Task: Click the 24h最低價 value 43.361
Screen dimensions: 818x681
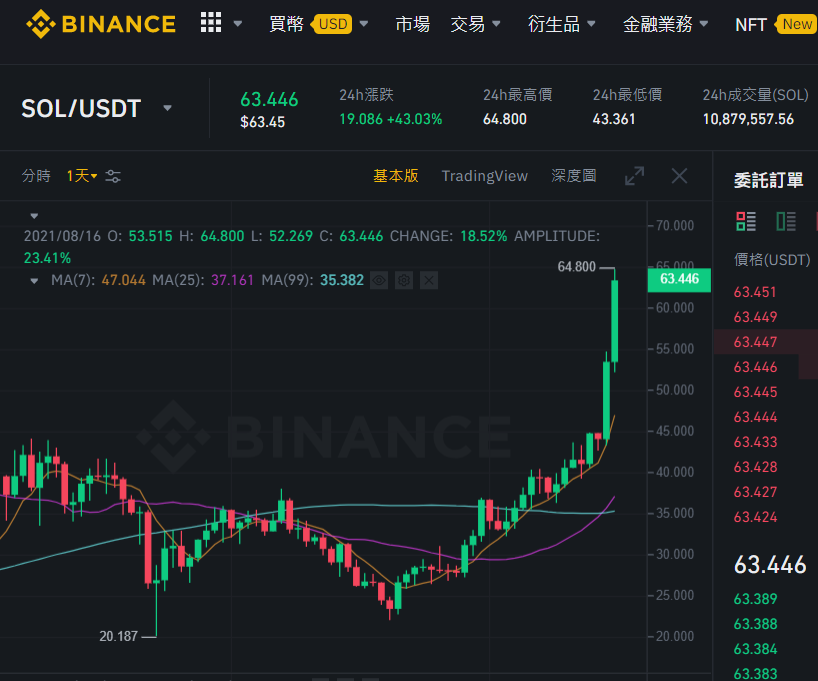Action: pyautogui.click(x=614, y=120)
